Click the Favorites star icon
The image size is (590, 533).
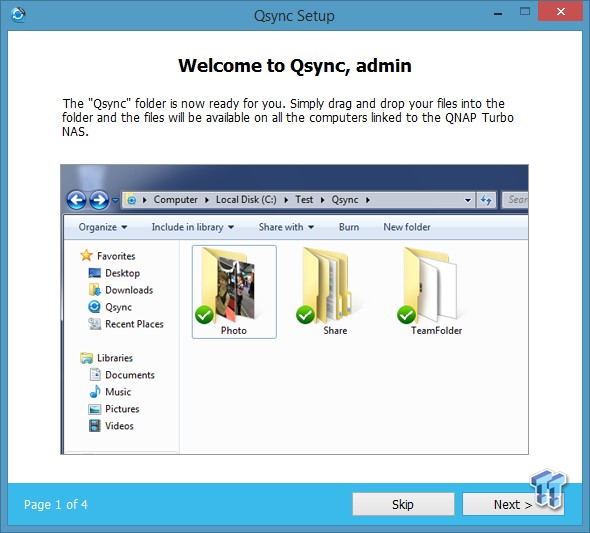point(86,255)
